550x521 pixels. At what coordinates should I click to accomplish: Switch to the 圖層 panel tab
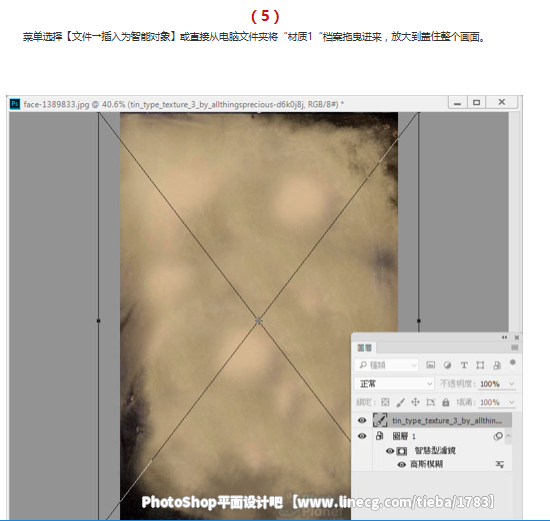pos(364,348)
